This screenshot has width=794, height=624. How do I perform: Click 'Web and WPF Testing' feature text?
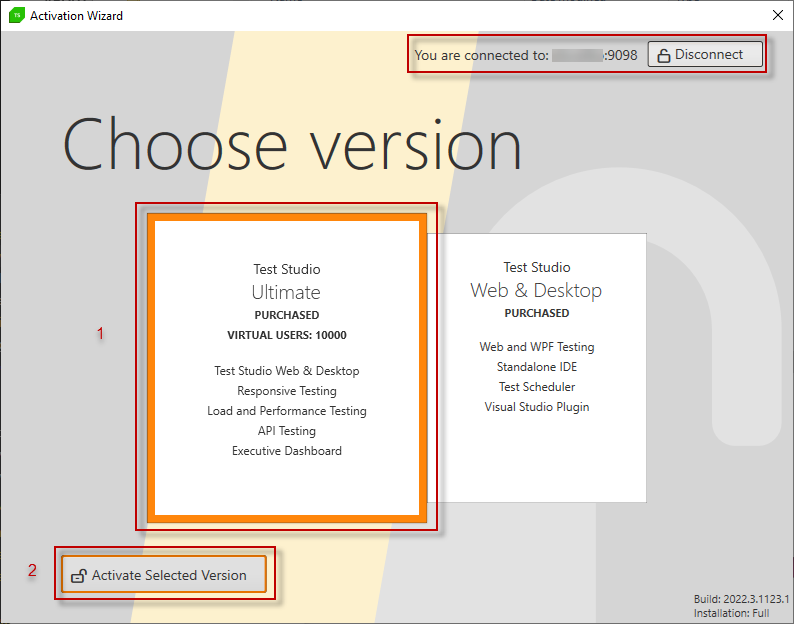[x=537, y=347]
